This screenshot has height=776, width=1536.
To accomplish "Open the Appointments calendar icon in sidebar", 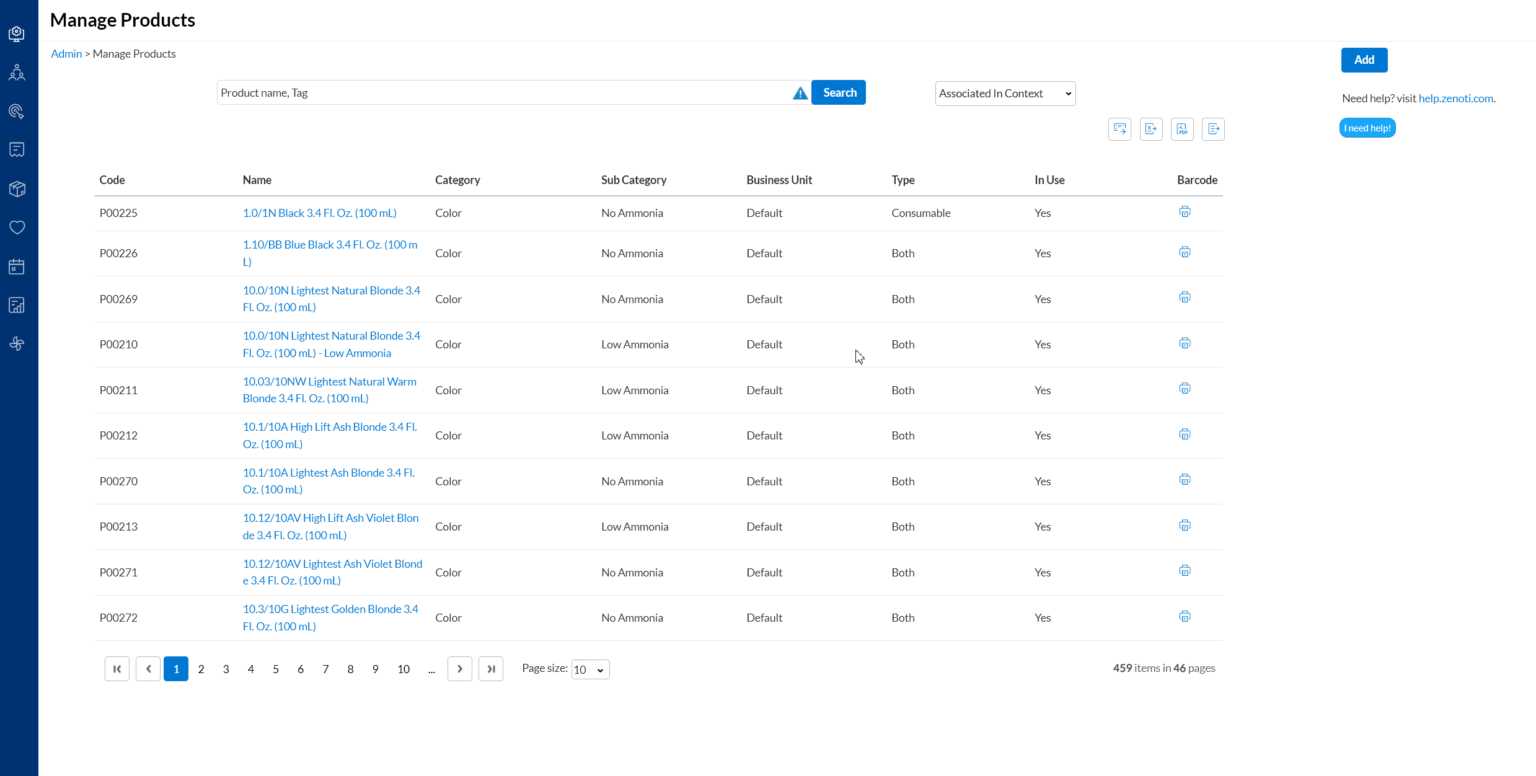I will click(x=16, y=266).
